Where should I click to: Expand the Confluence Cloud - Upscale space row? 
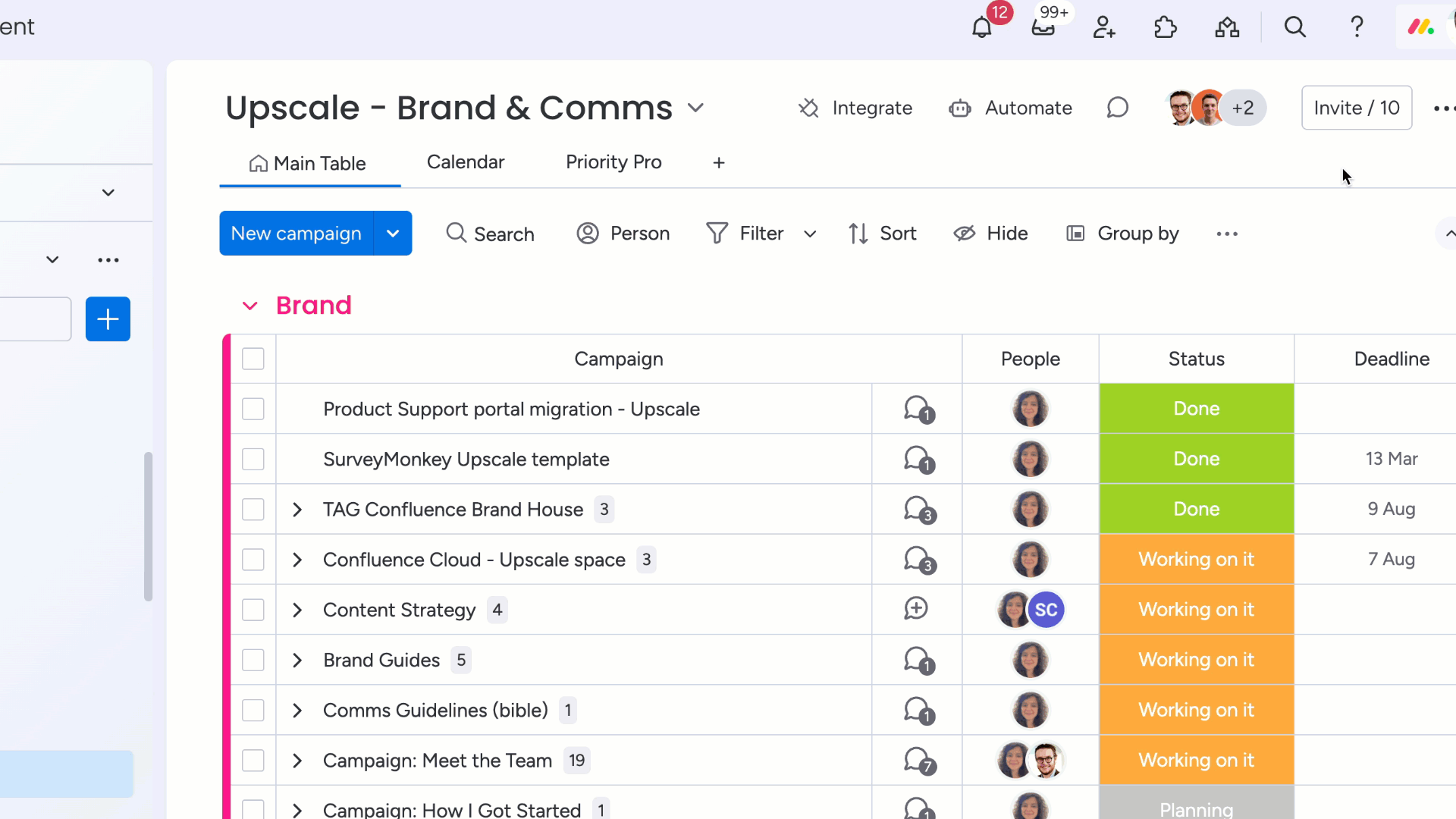pyautogui.click(x=297, y=559)
